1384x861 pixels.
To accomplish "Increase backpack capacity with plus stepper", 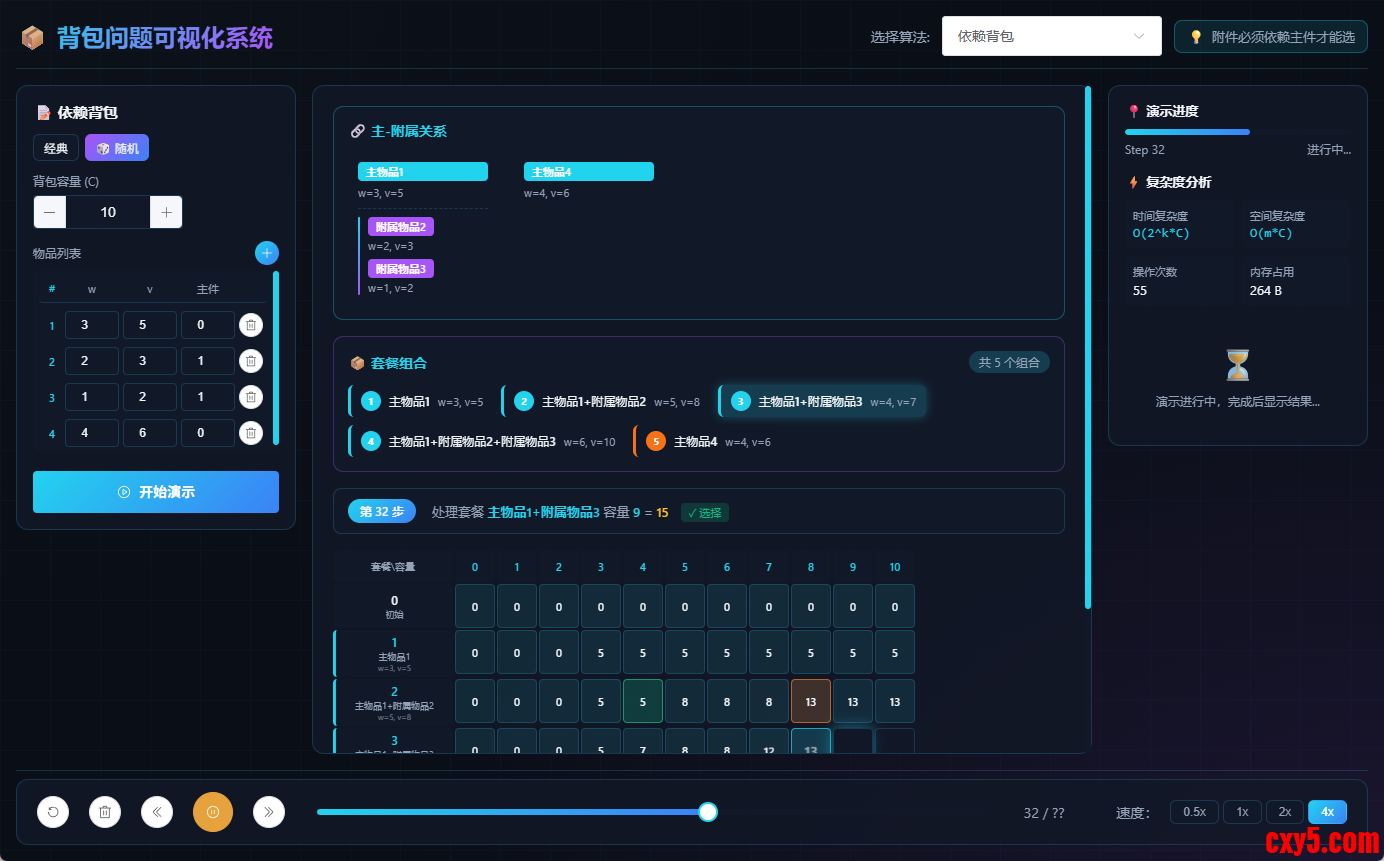I will click(166, 212).
